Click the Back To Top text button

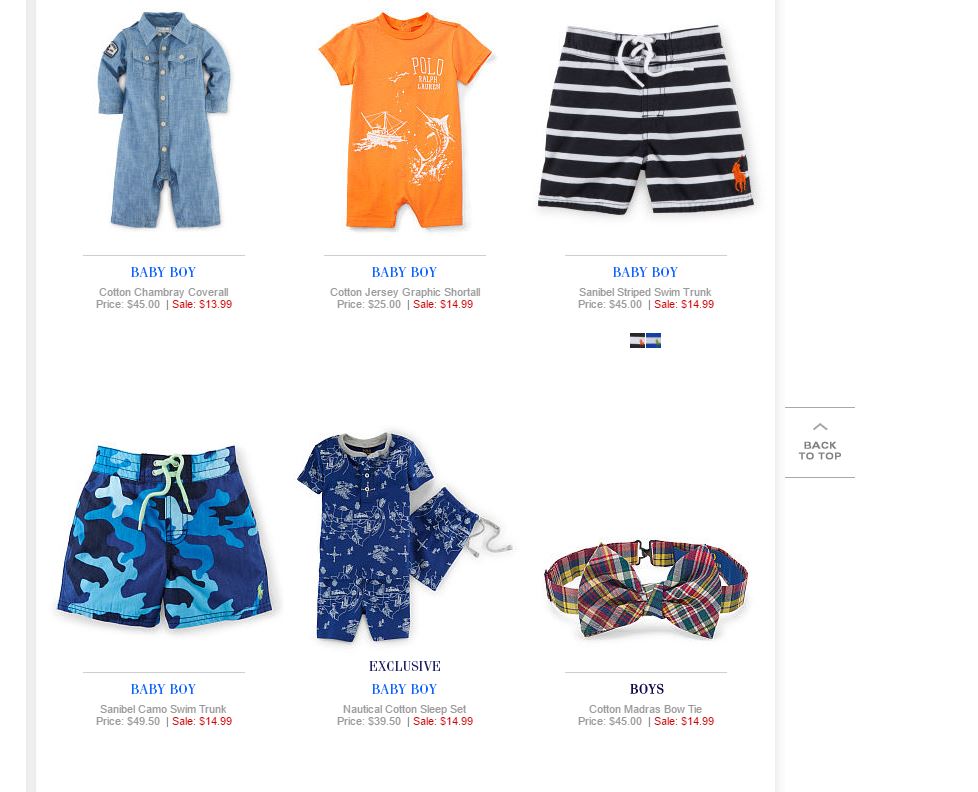tap(820, 450)
